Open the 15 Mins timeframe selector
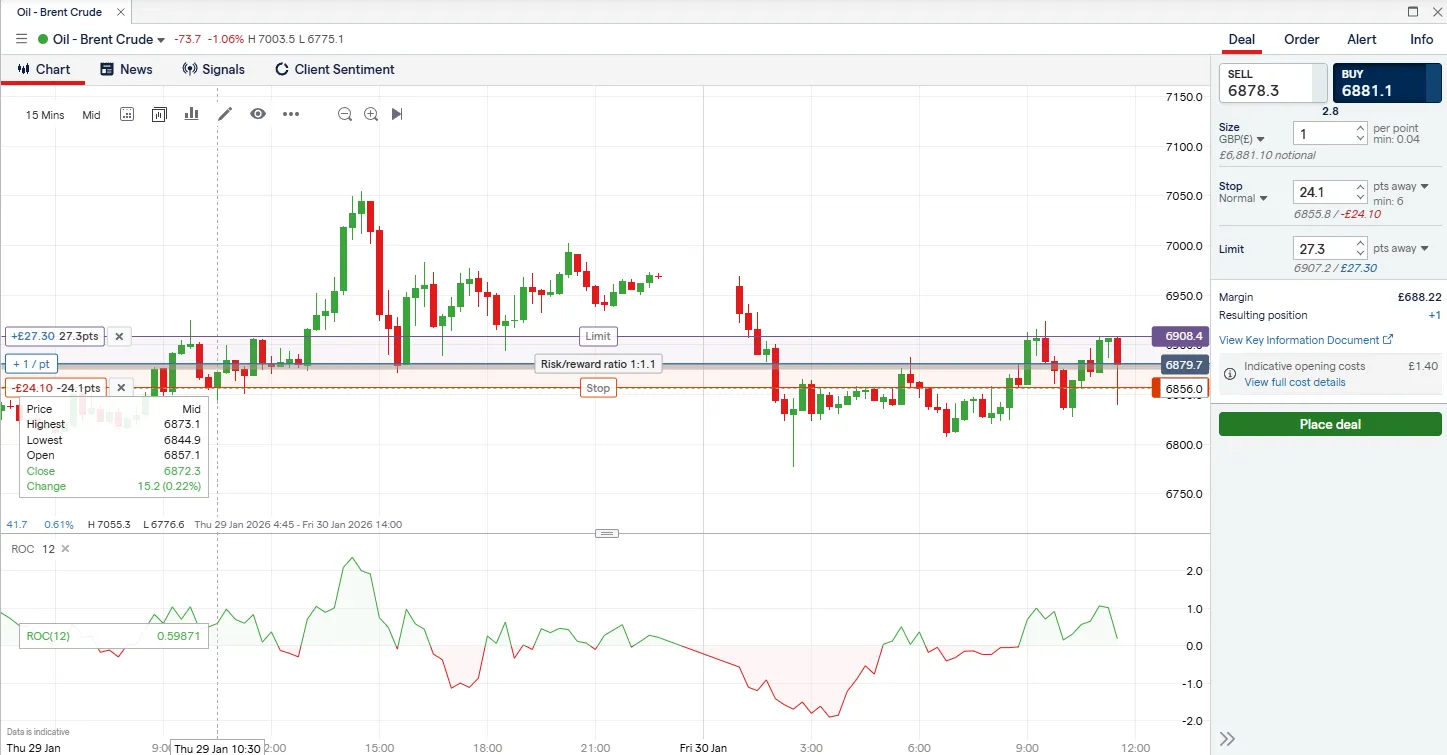 tap(44, 115)
